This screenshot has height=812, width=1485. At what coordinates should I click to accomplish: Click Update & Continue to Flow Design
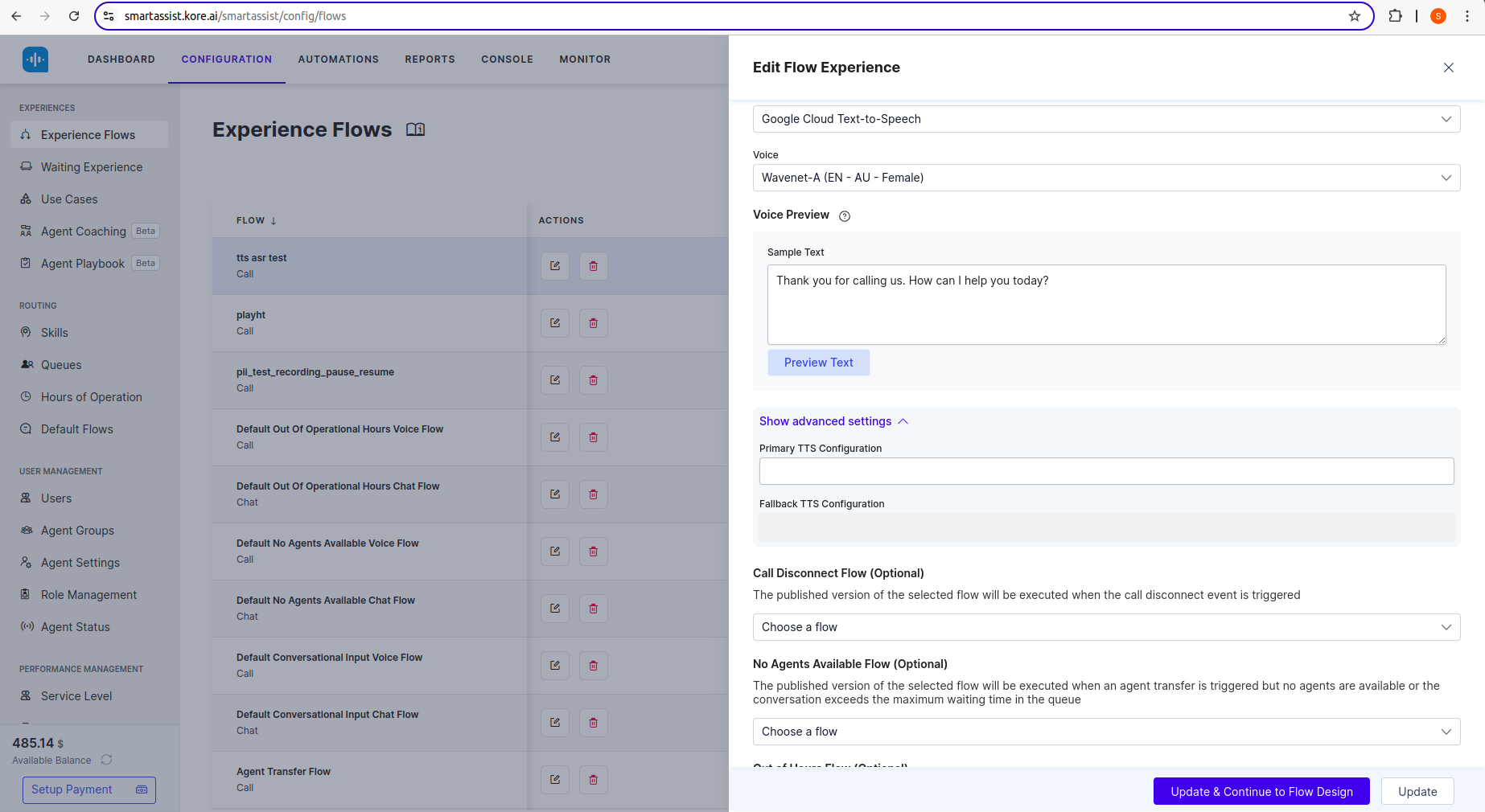1261,792
